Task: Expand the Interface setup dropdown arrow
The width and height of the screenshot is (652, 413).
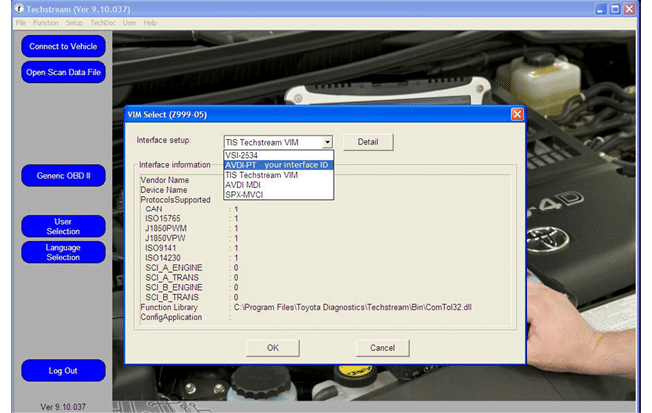Action: (x=326, y=142)
